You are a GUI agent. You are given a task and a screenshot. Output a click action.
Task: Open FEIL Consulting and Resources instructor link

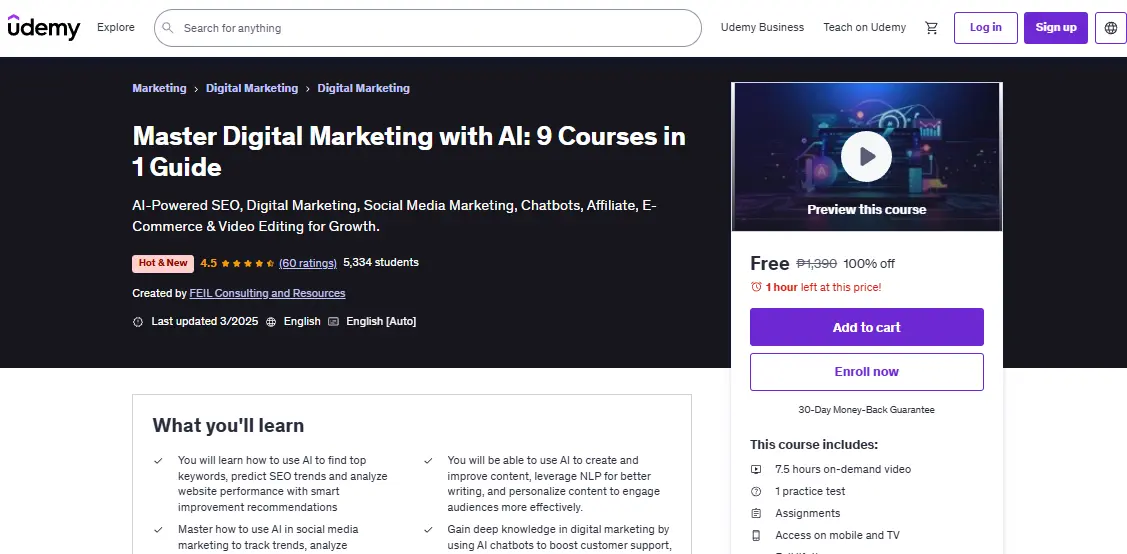pos(267,293)
